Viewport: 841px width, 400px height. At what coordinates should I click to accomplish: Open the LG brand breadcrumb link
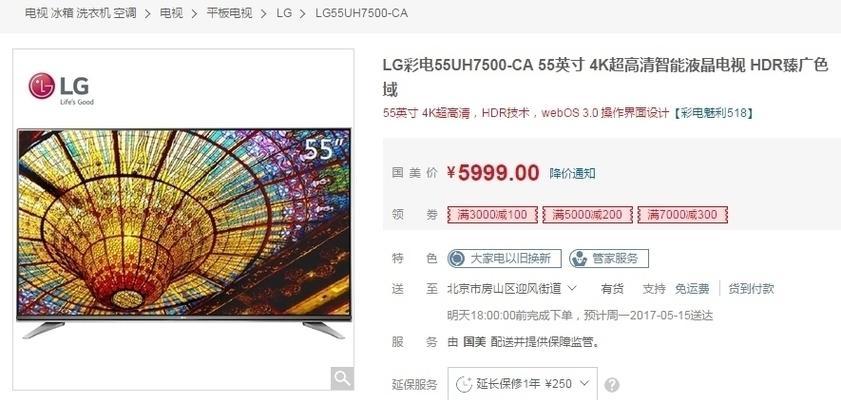click(x=284, y=13)
